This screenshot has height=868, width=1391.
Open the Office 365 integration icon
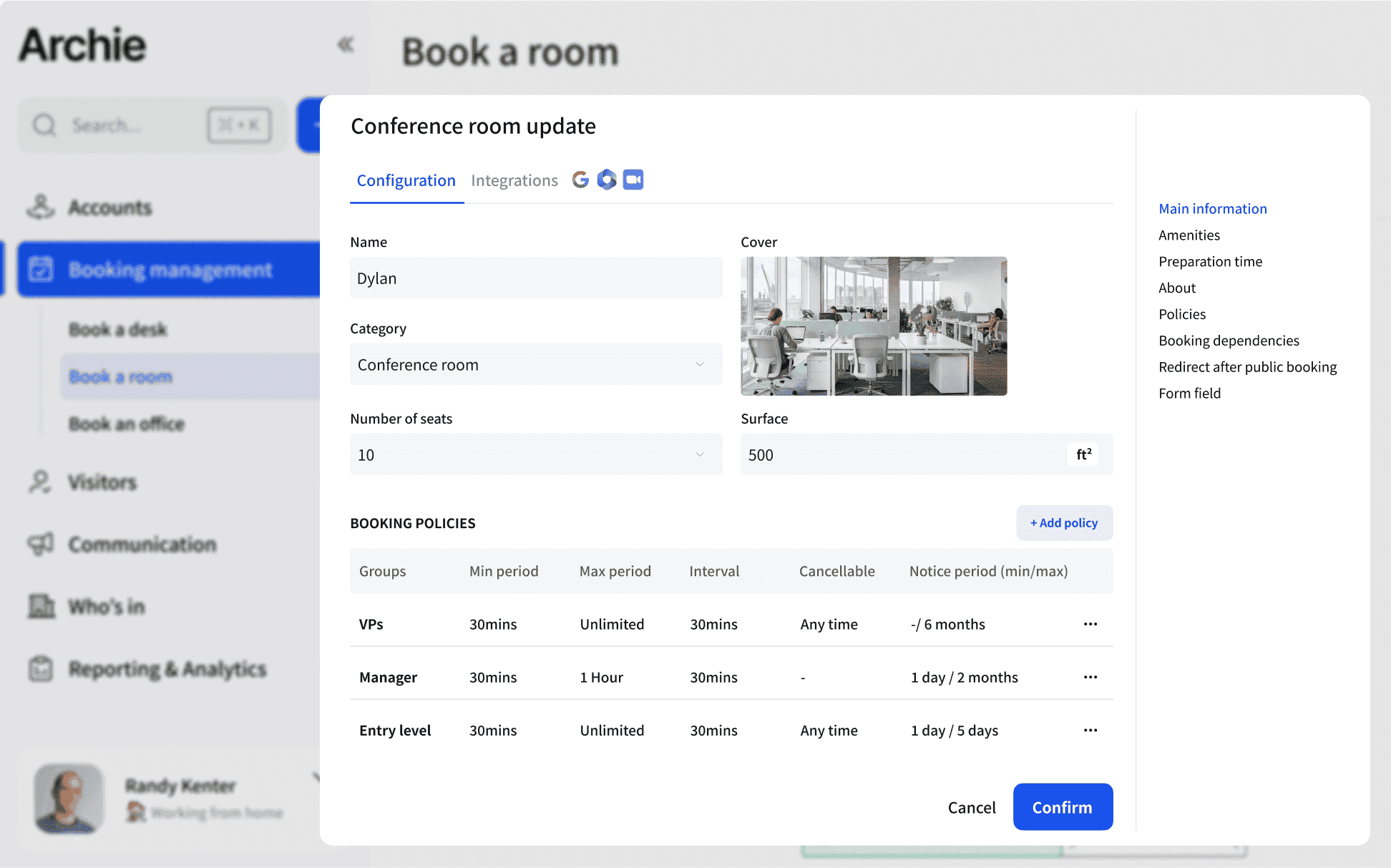pyautogui.click(x=607, y=180)
